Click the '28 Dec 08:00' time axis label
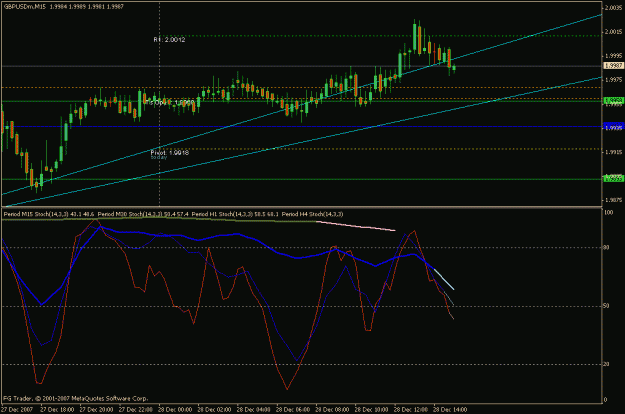Screen dimensions: 625x414 click(332, 410)
